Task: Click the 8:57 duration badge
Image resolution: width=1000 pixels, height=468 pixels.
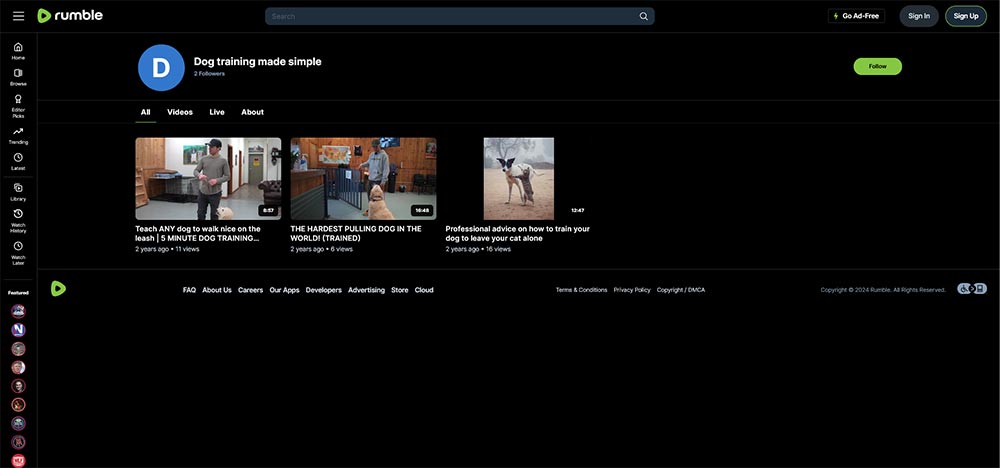Action: point(268,210)
